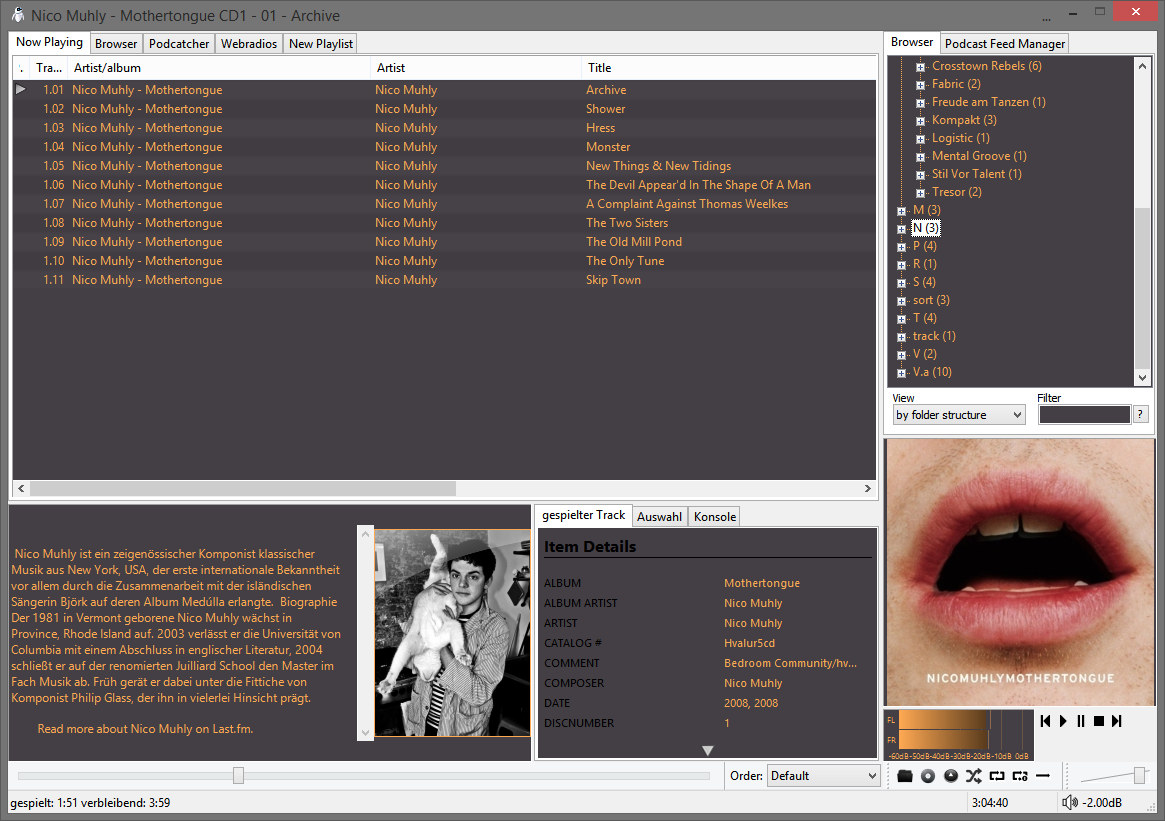Click Read more about Nico Muhly on Last.fm
Viewport: 1165px width, 821px height.
pyautogui.click(x=145, y=729)
